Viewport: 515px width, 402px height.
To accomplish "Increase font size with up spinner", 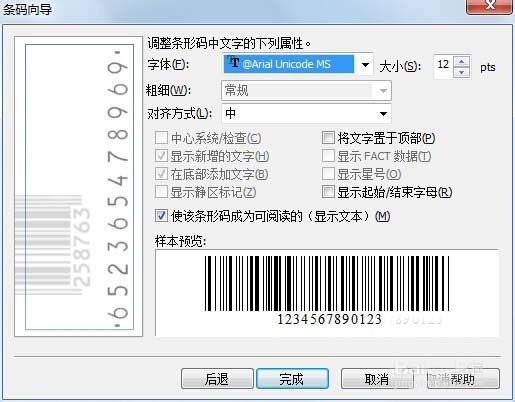I will 462,62.
